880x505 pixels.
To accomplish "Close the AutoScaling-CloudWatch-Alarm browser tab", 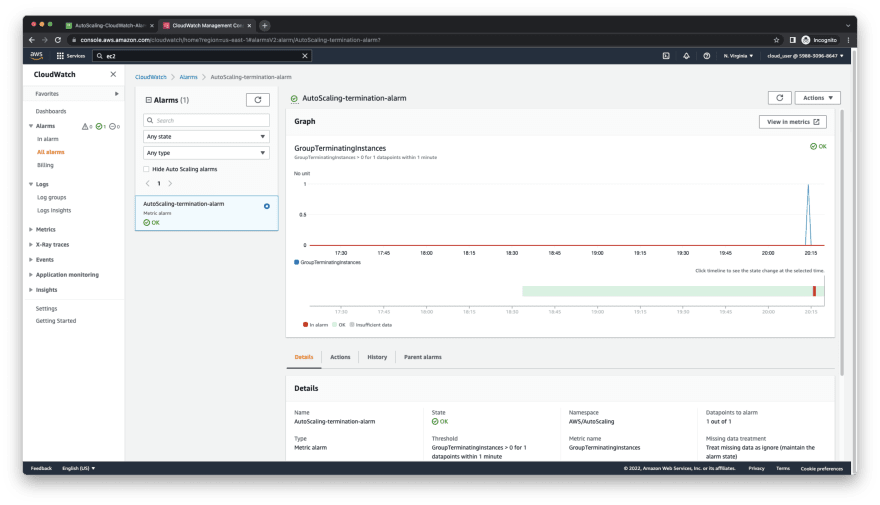I will click(x=152, y=25).
